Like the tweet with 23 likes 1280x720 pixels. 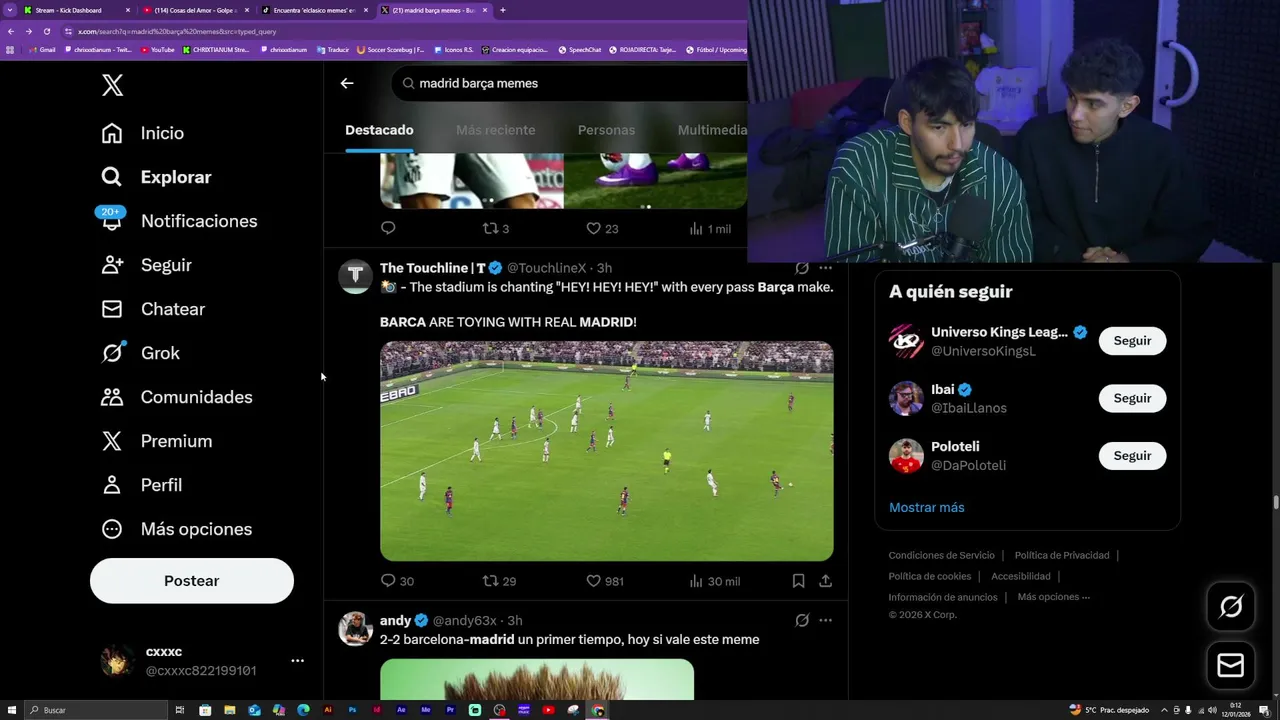click(x=602, y=228)
